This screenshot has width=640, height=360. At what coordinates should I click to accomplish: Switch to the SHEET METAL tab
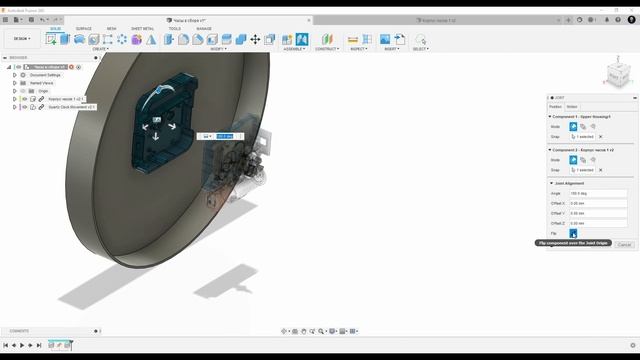(142, 29)
